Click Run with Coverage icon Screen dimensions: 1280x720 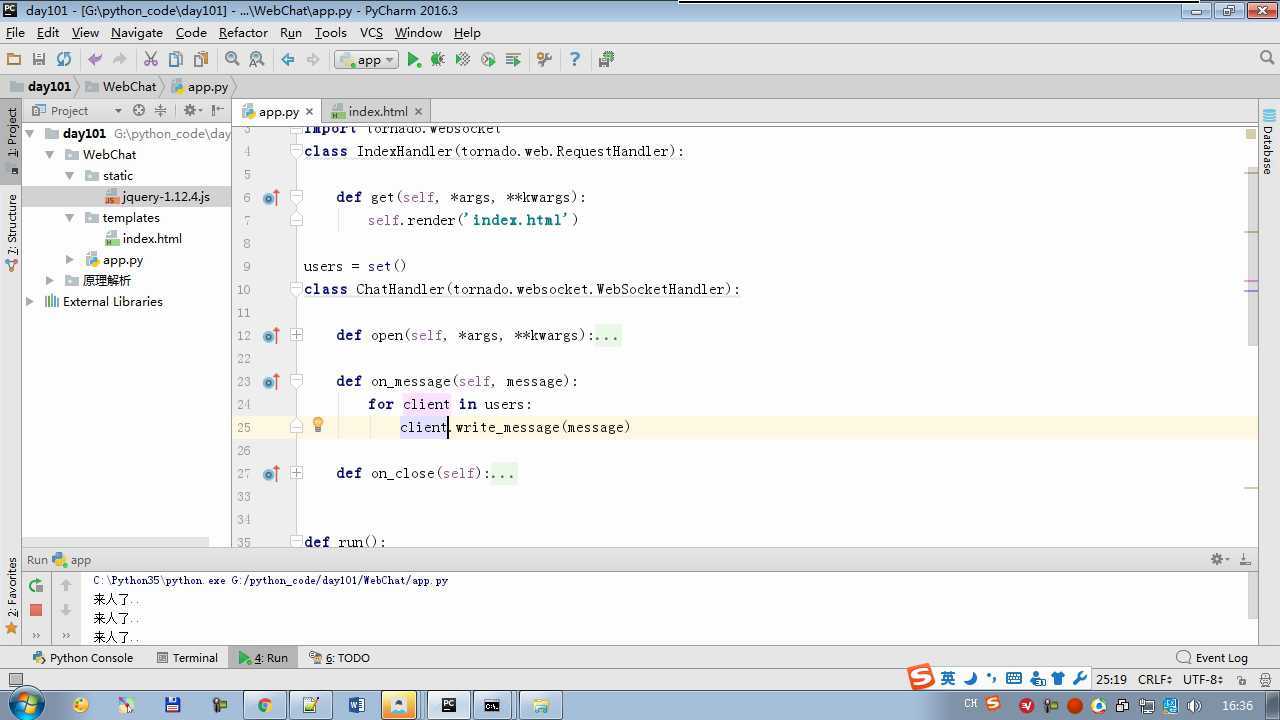click(x=463, y=60)
